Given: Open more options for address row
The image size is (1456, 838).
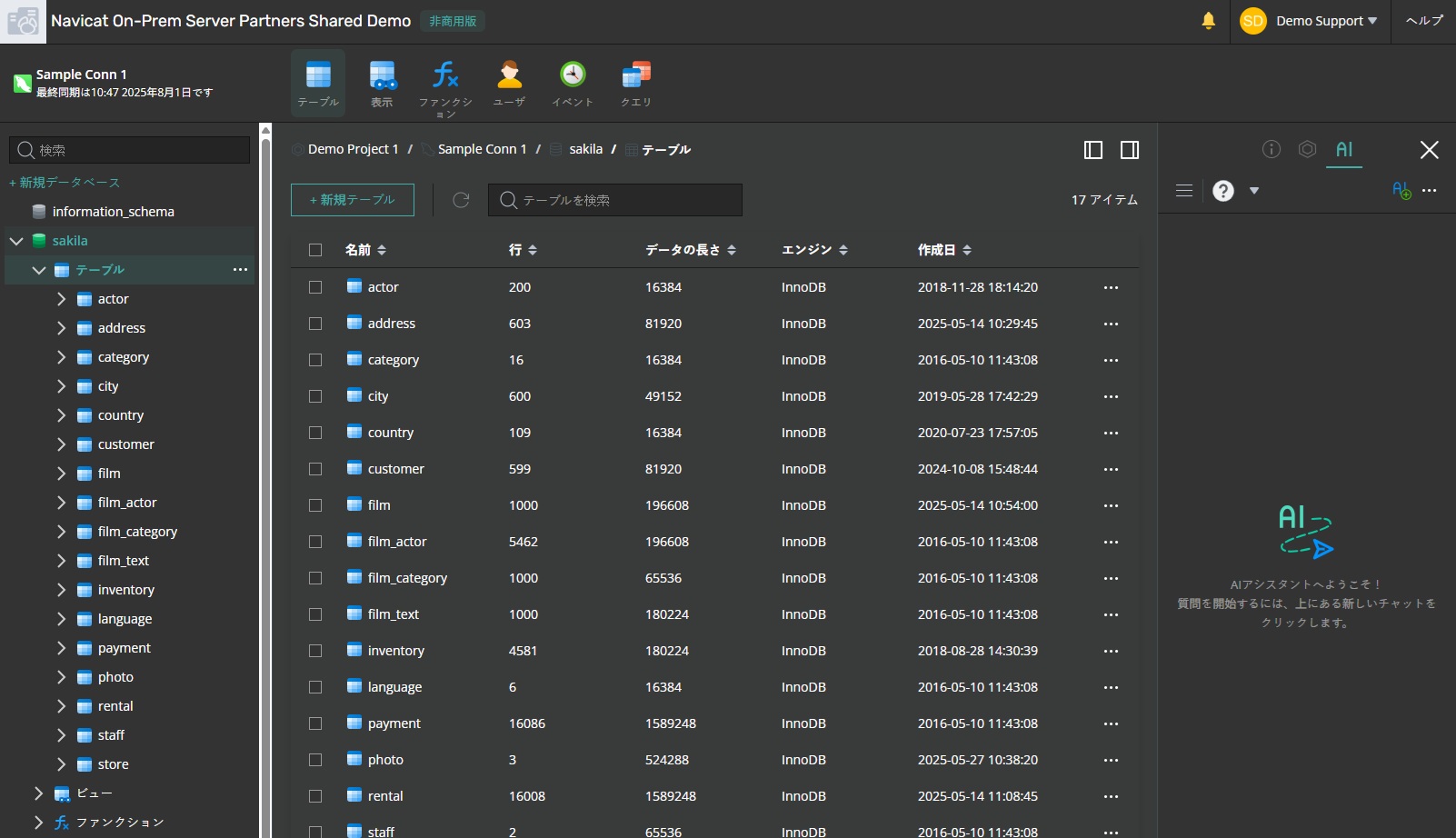Looking at the screenshot, I should (x=1111, y=324).
